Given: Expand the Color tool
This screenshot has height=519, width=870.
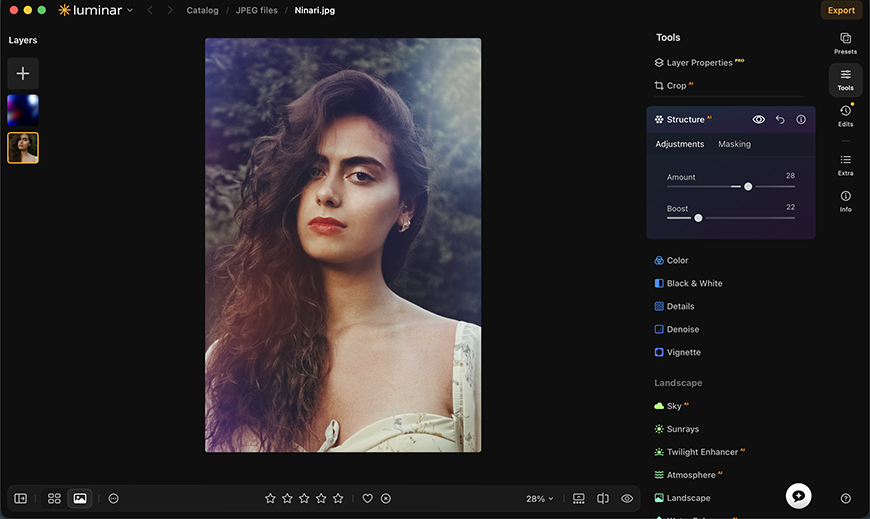Looking at the screenshot, I should click(x=671, y=260).
